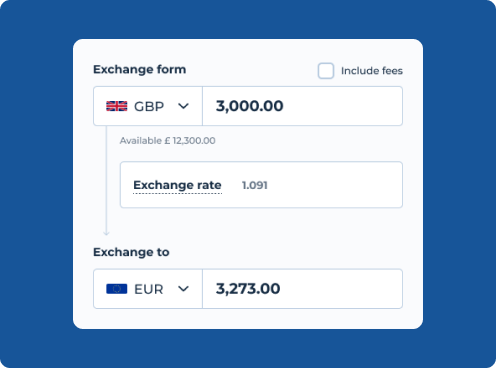Click inside the exchange rate box
This screenshot has height=368, width=496.
[261, 185]
